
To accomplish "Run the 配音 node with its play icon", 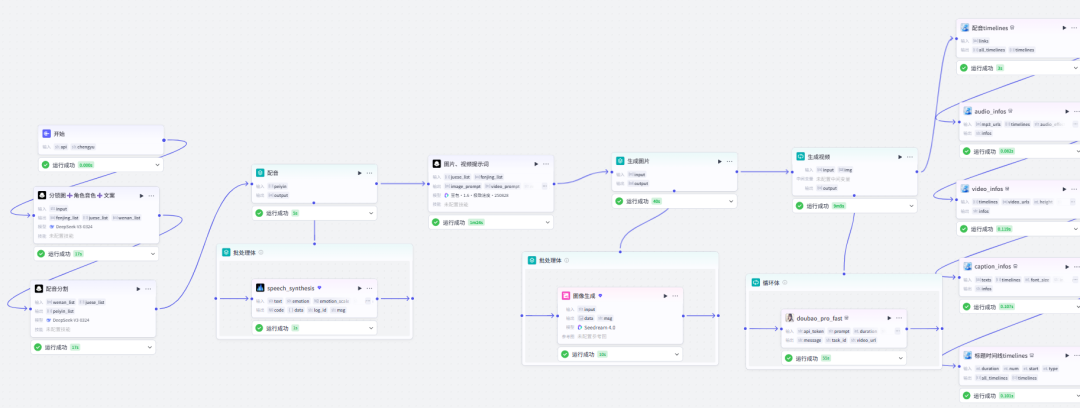I will [x=360, y=173].
